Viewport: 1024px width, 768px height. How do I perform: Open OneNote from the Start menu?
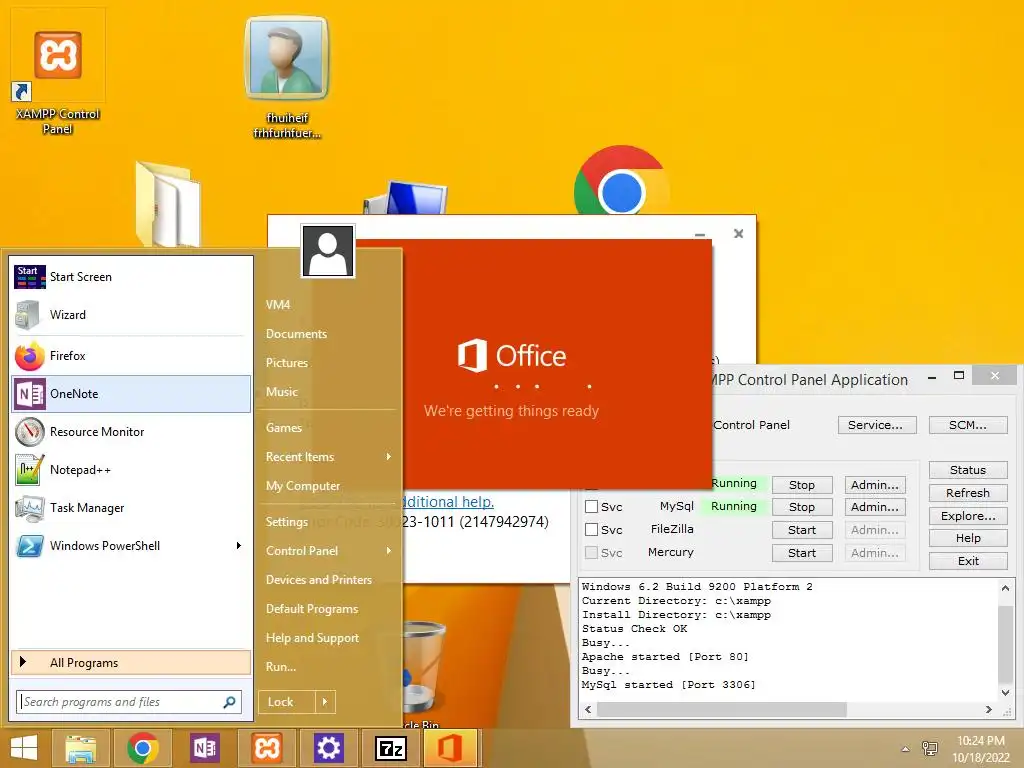(x=131, y=394)
